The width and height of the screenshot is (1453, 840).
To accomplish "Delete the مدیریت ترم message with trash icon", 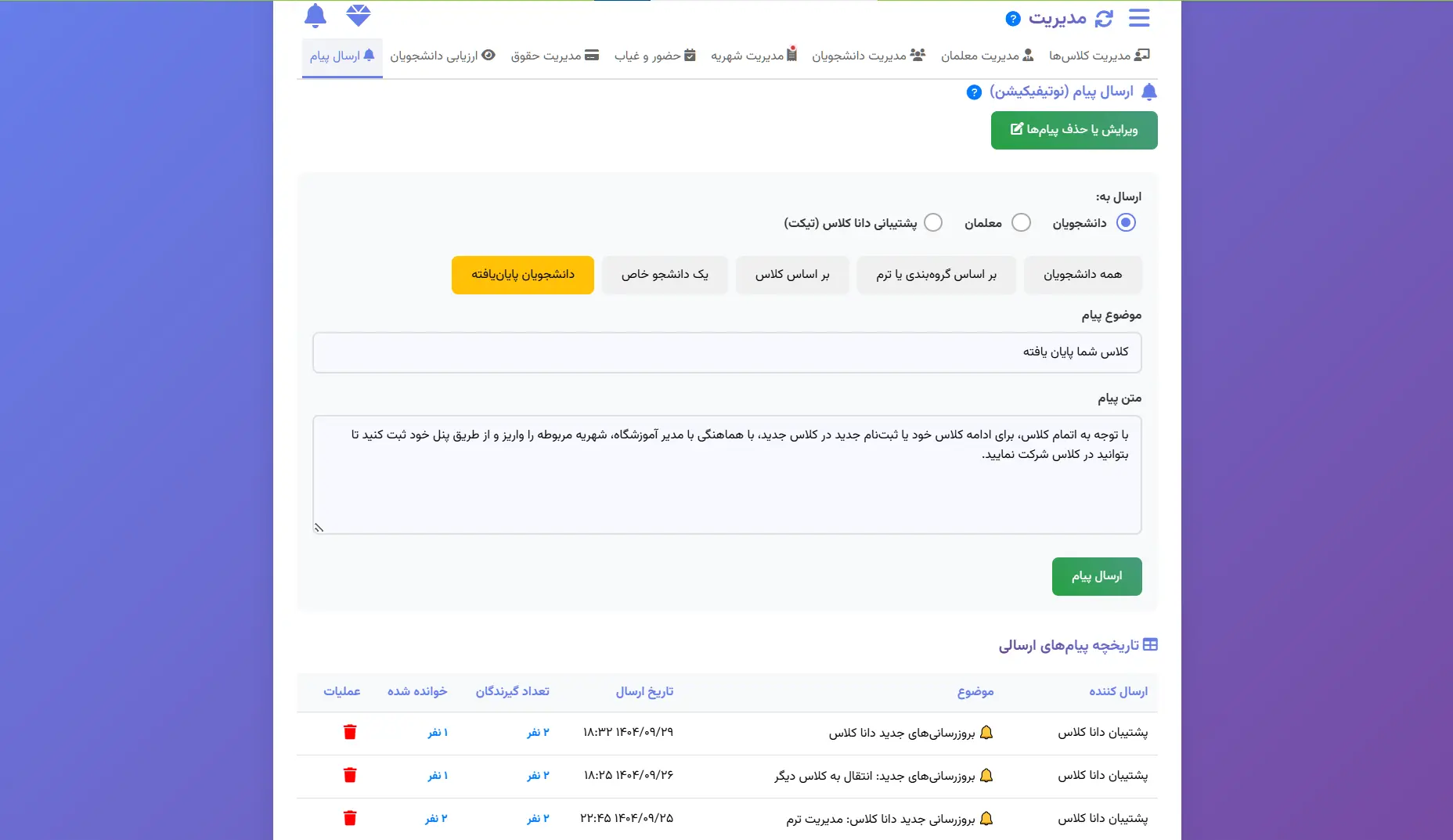I will 350,818.
